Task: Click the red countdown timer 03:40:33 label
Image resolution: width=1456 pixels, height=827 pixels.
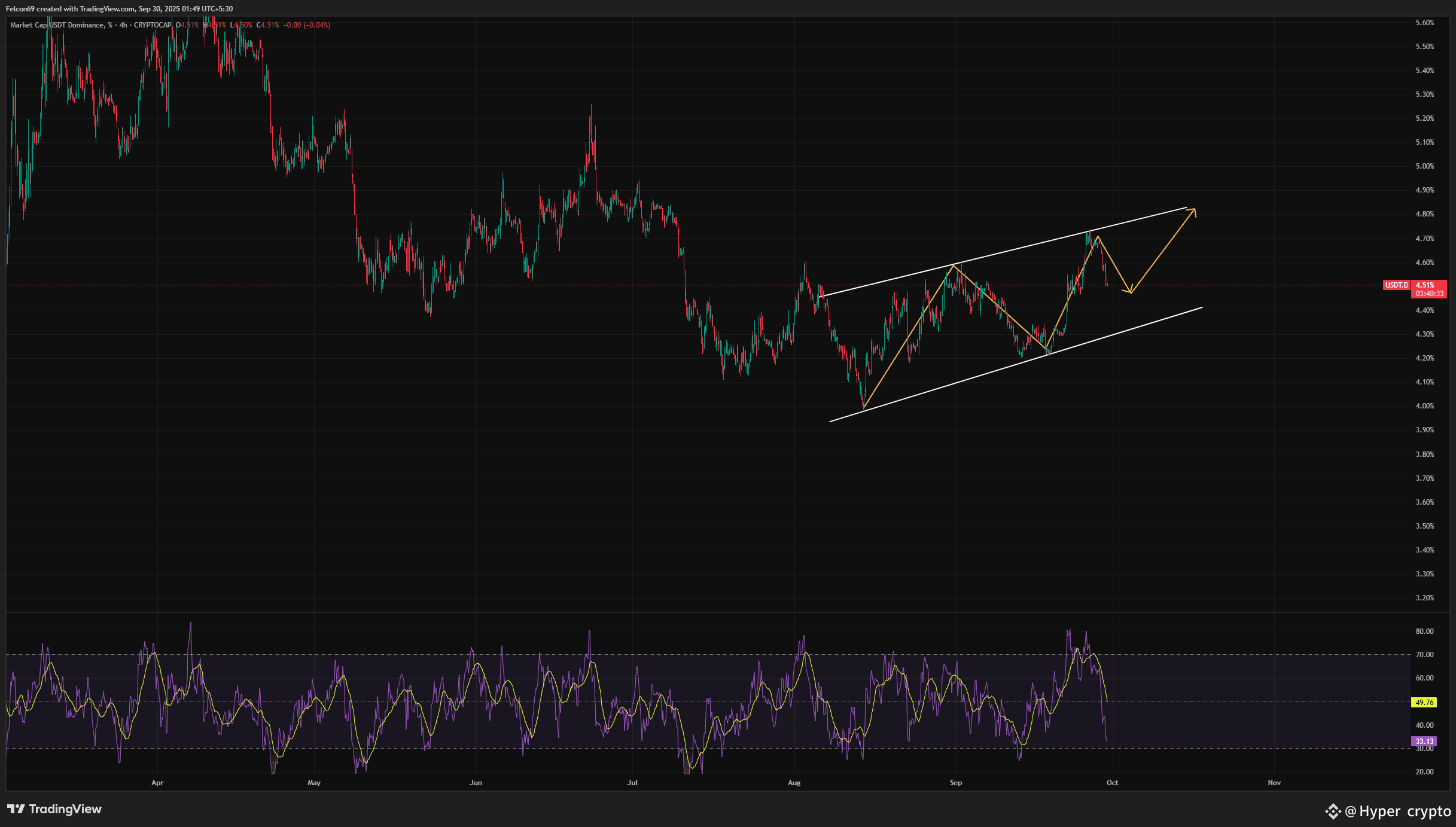Action: pyautogui.click(x=1430, y=294)
